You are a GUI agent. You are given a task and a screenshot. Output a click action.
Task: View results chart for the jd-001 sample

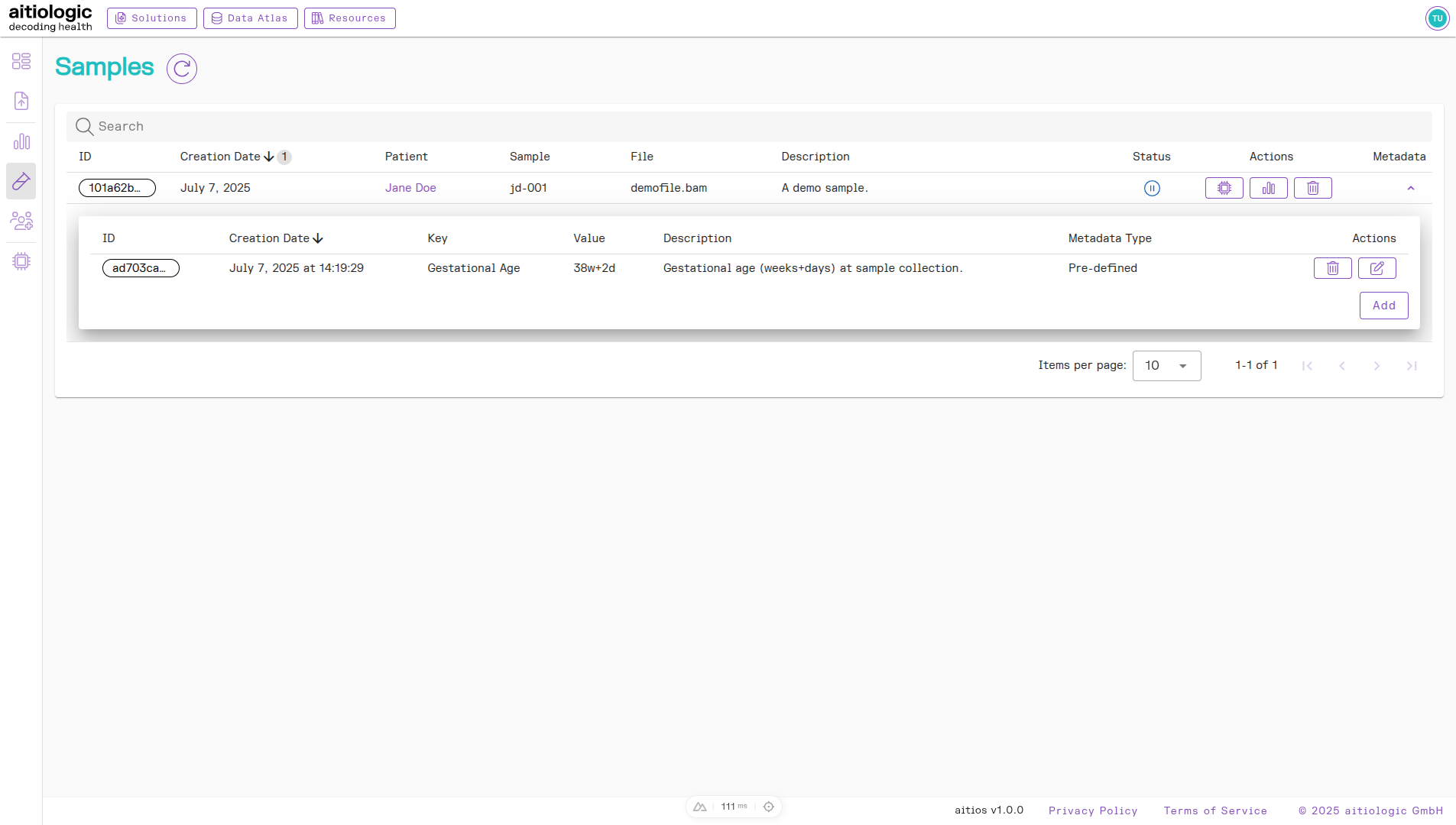pyautogui.click(x=1268, y=188)
